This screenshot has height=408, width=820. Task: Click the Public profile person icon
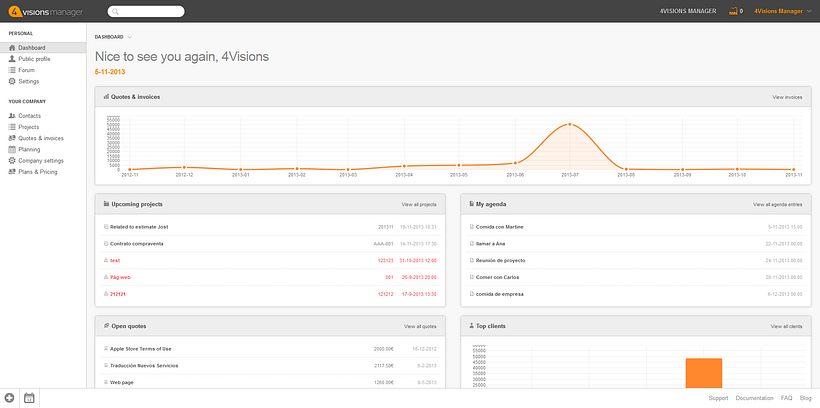click(11, 59)
